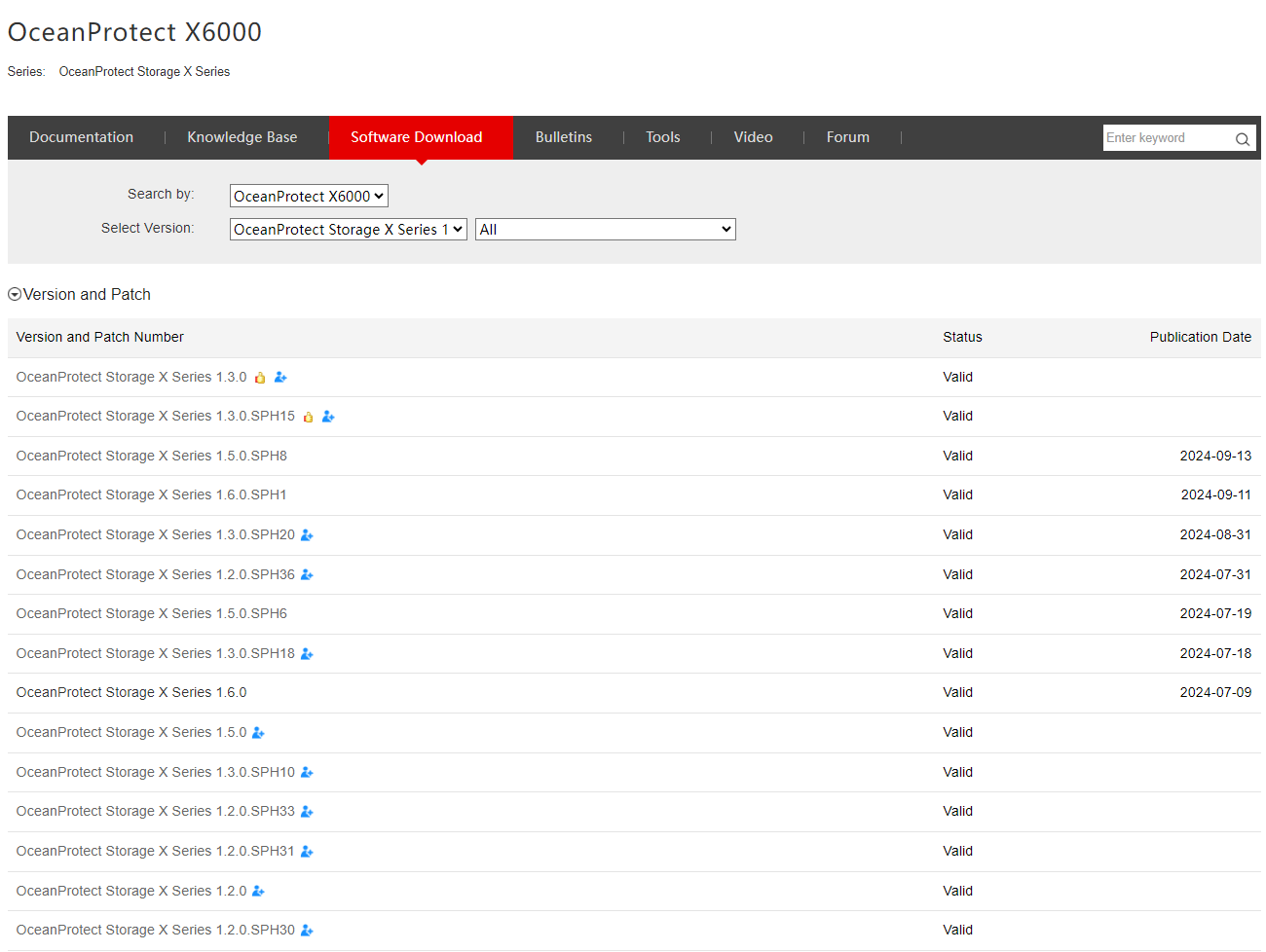The width and height of the screenshot is (1266, 952).
Task: Click user icon beside Series 1.5.0
Action: [258, 733]
